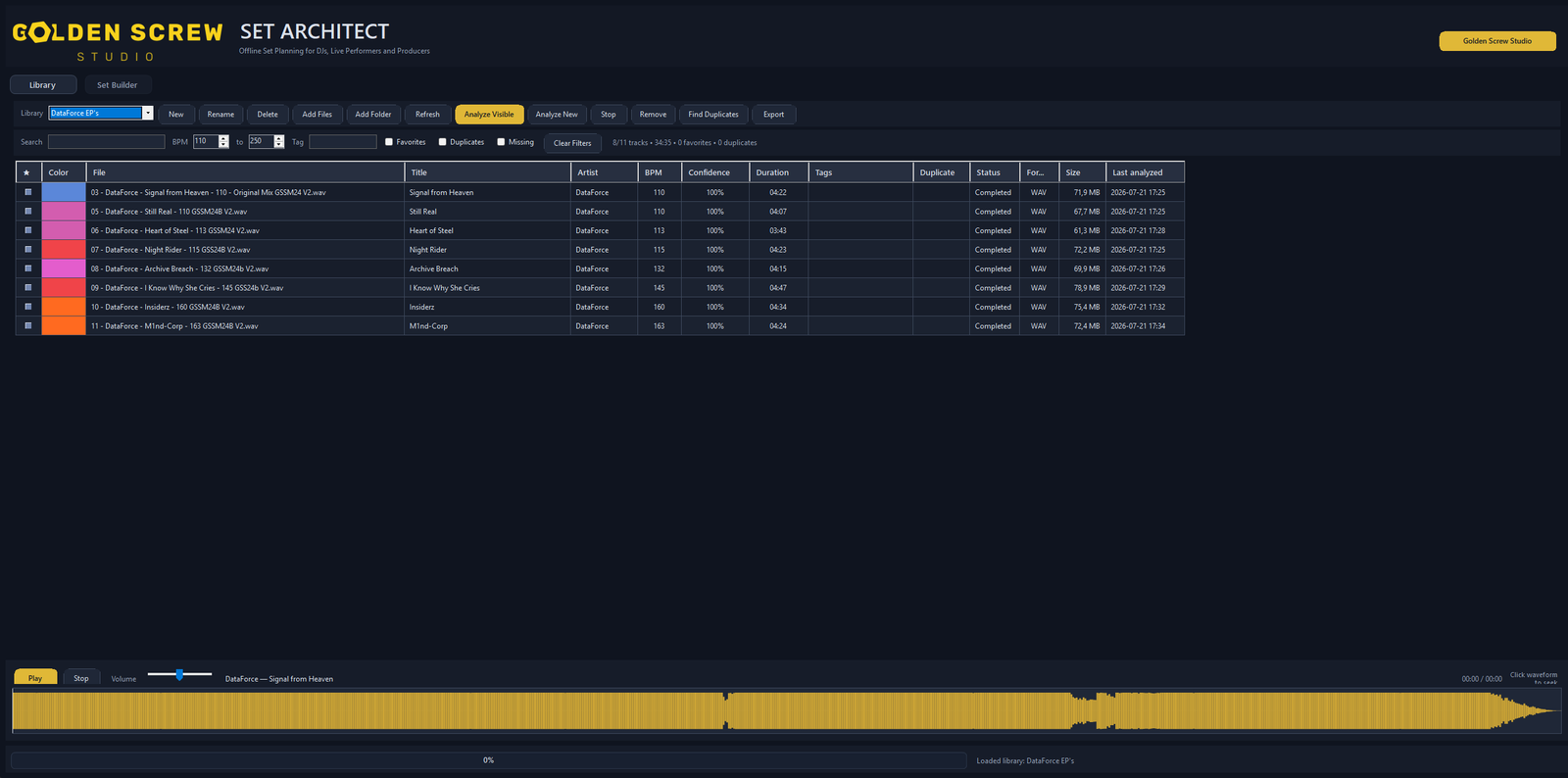Click the Analyze Visible button

coord(489,115)
